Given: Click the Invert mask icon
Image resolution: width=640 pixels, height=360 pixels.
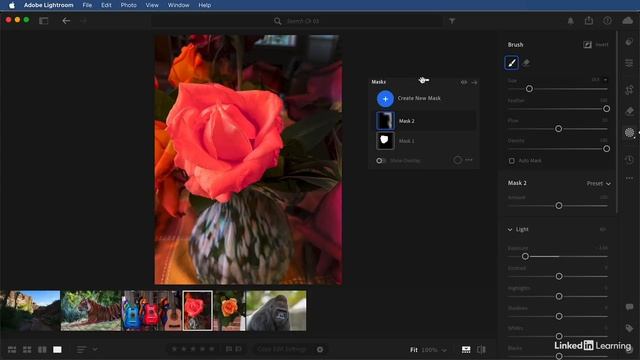Looking at the screenshot, I should 587,44.
